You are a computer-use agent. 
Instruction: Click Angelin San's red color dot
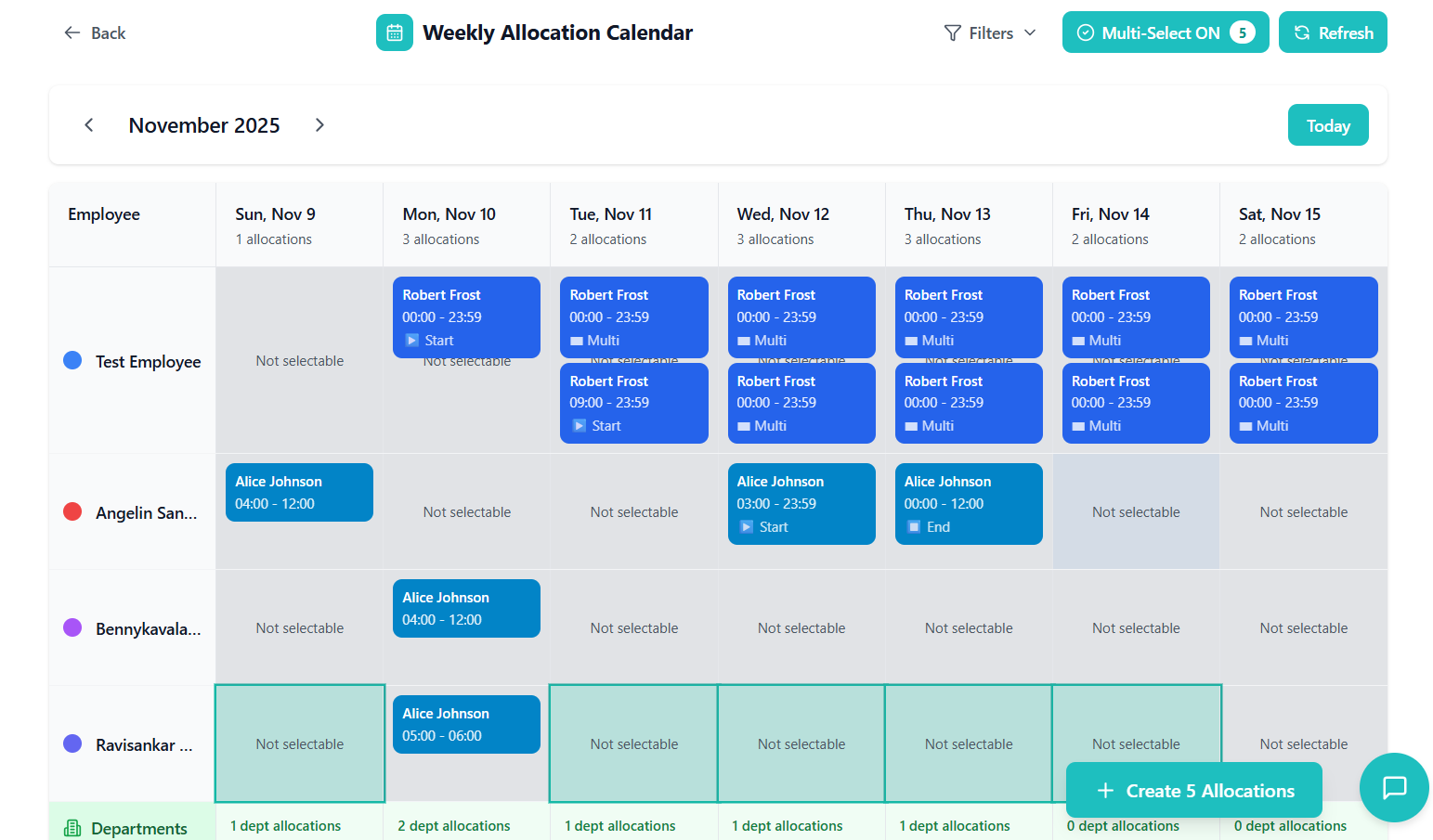click(72, 512)
